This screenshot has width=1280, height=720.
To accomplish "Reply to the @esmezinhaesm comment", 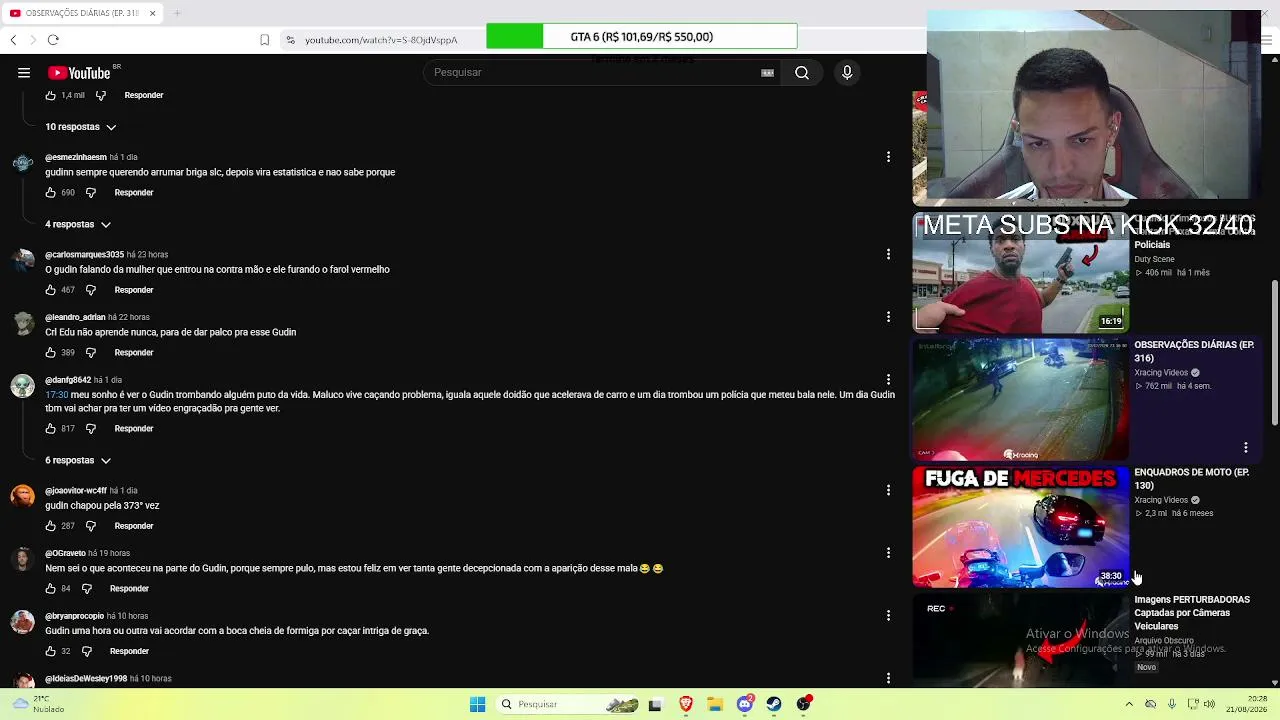I will (134, 192).
